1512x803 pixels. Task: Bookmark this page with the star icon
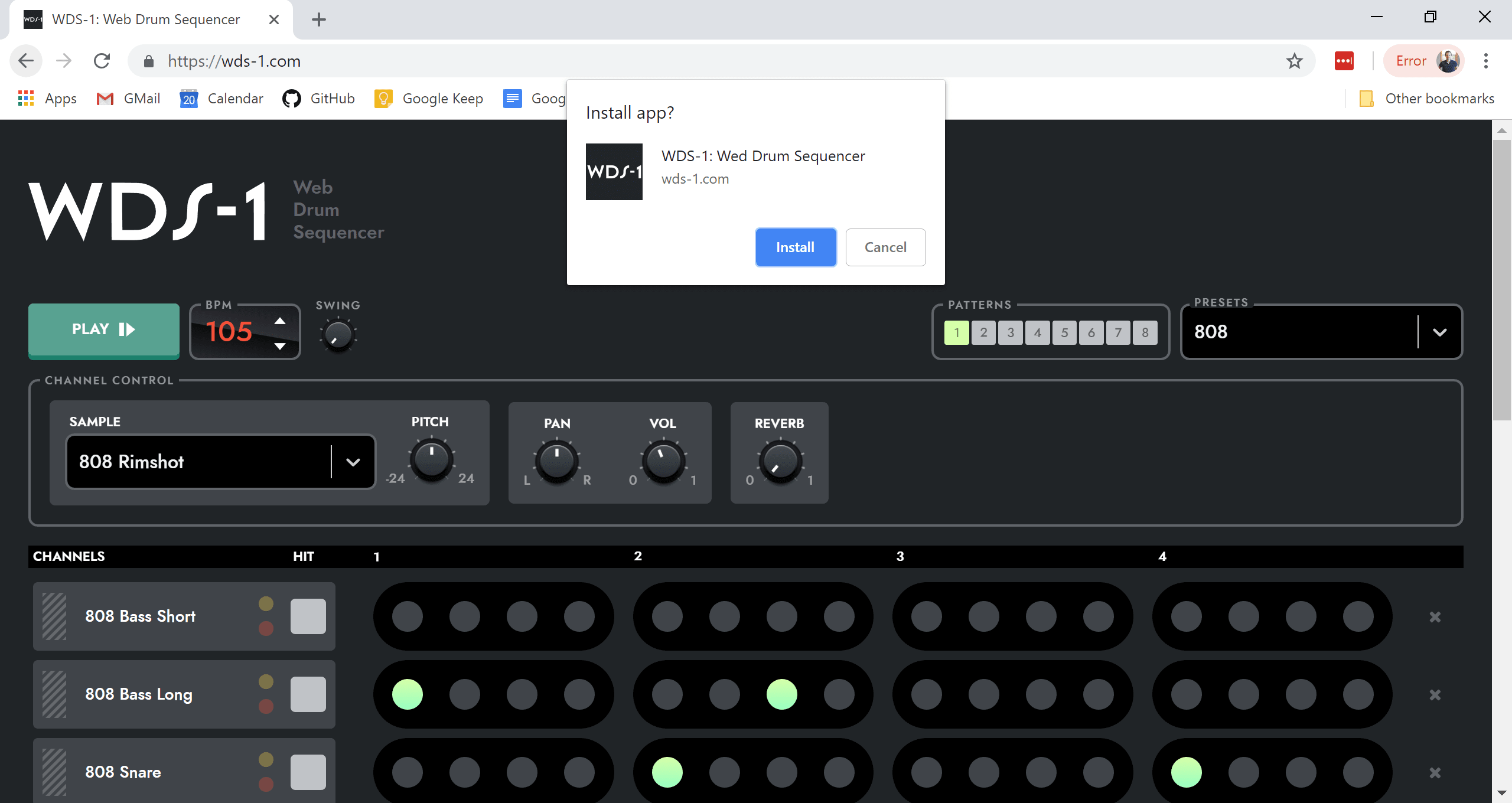(1295, 61)
